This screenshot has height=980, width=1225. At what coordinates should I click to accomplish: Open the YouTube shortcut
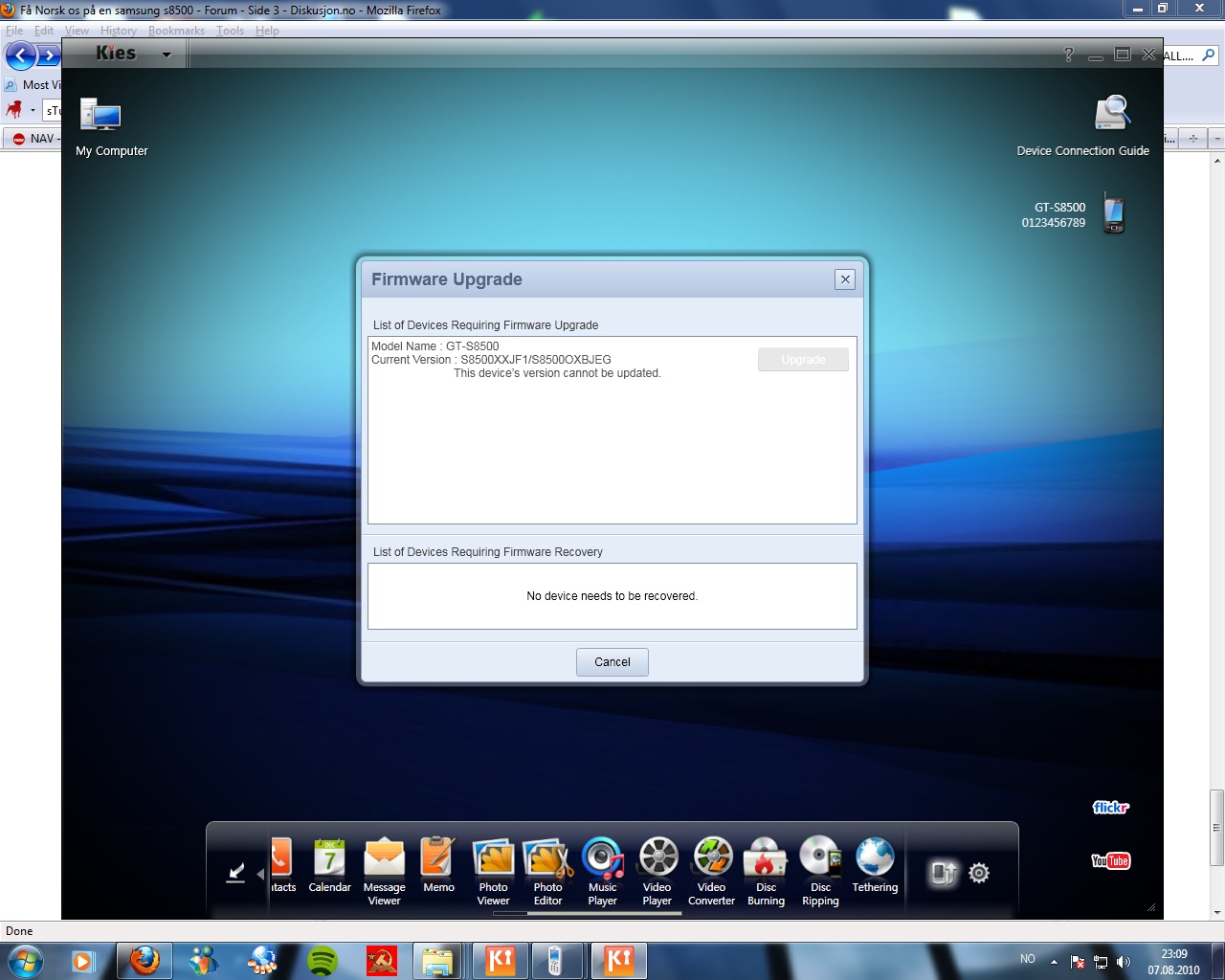1111,860
